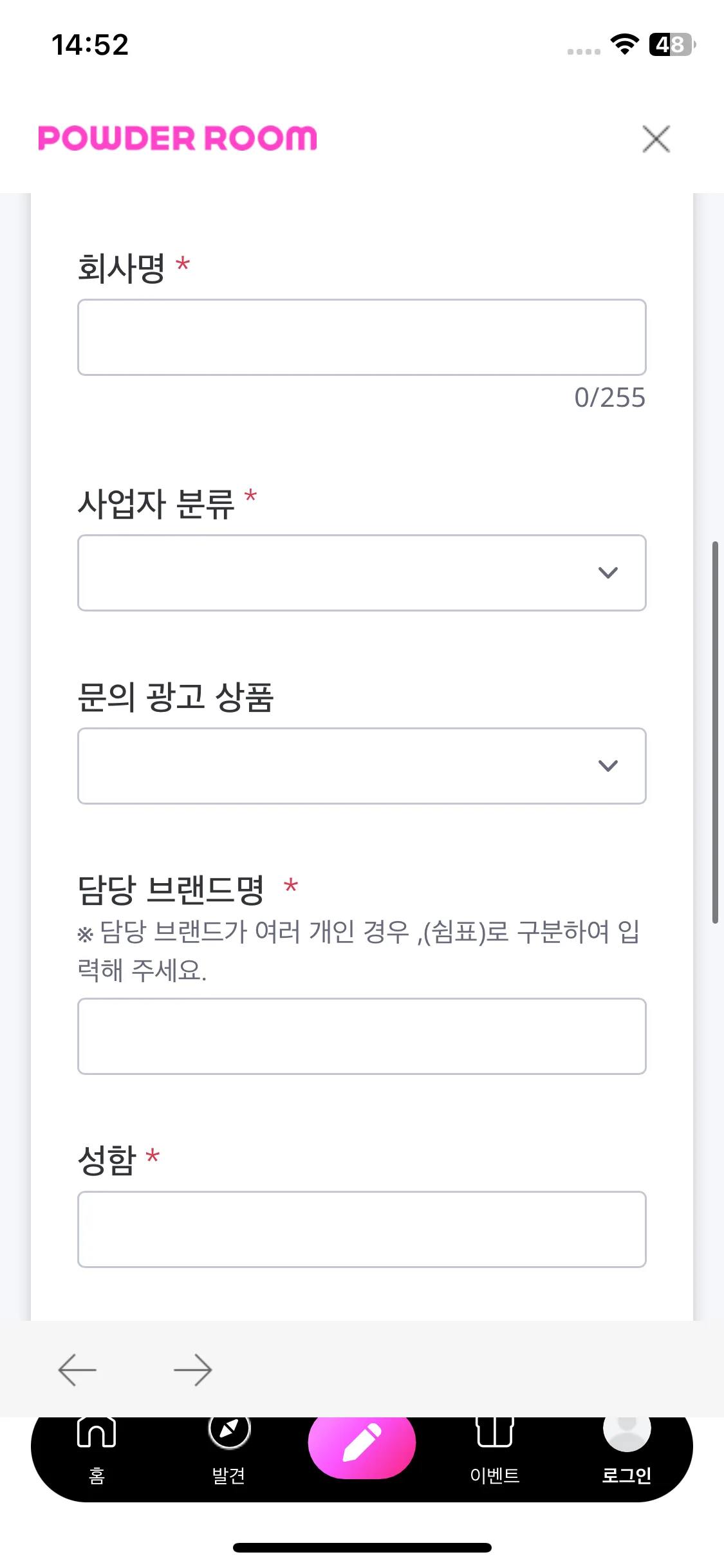The width and height of the screenshot is (724, 1568).
Task: Open the 이벤트 gift icon
Action: tap(495, 1432)
